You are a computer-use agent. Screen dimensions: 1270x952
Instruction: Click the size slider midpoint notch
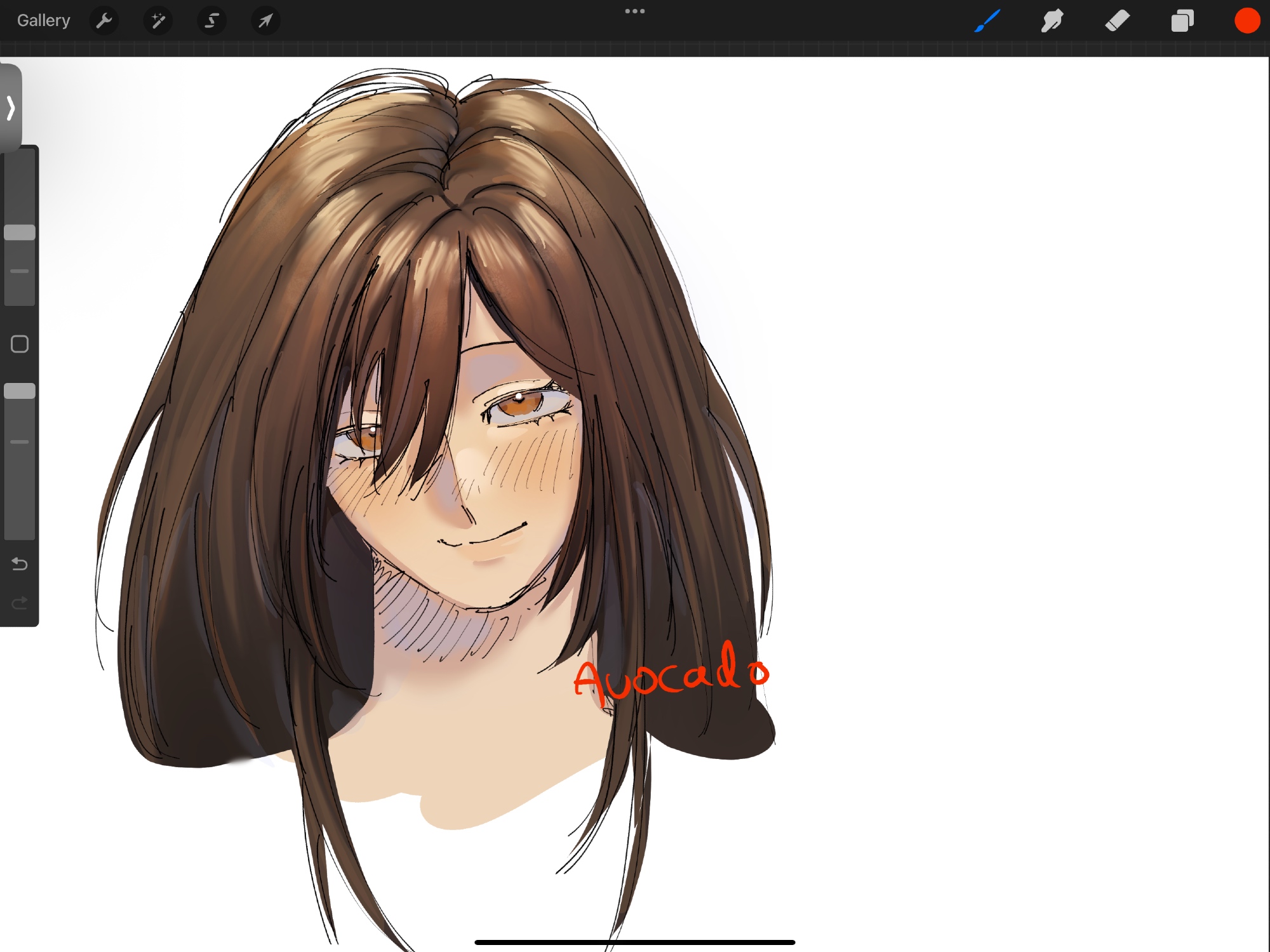(20, 271)
